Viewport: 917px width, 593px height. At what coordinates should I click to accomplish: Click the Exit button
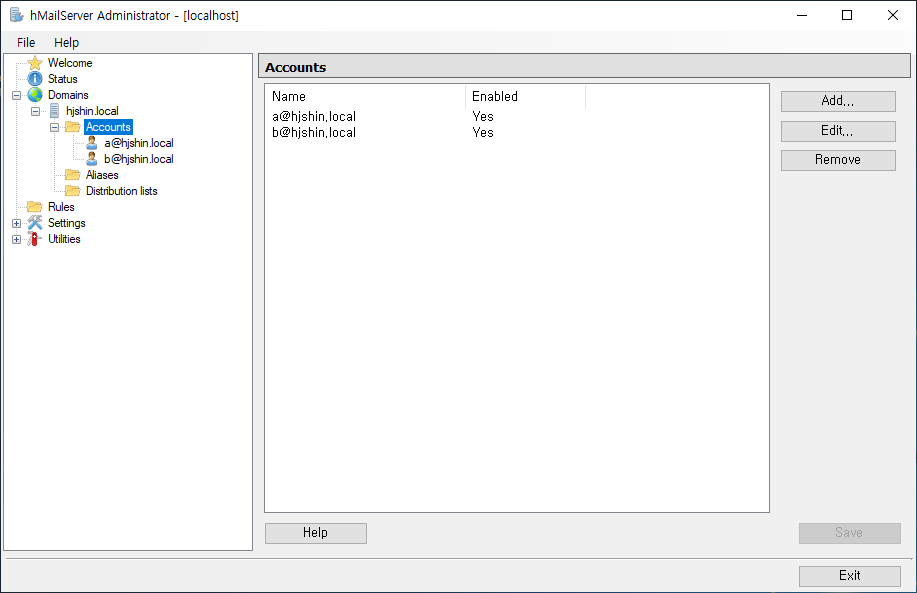click(850, 575)
